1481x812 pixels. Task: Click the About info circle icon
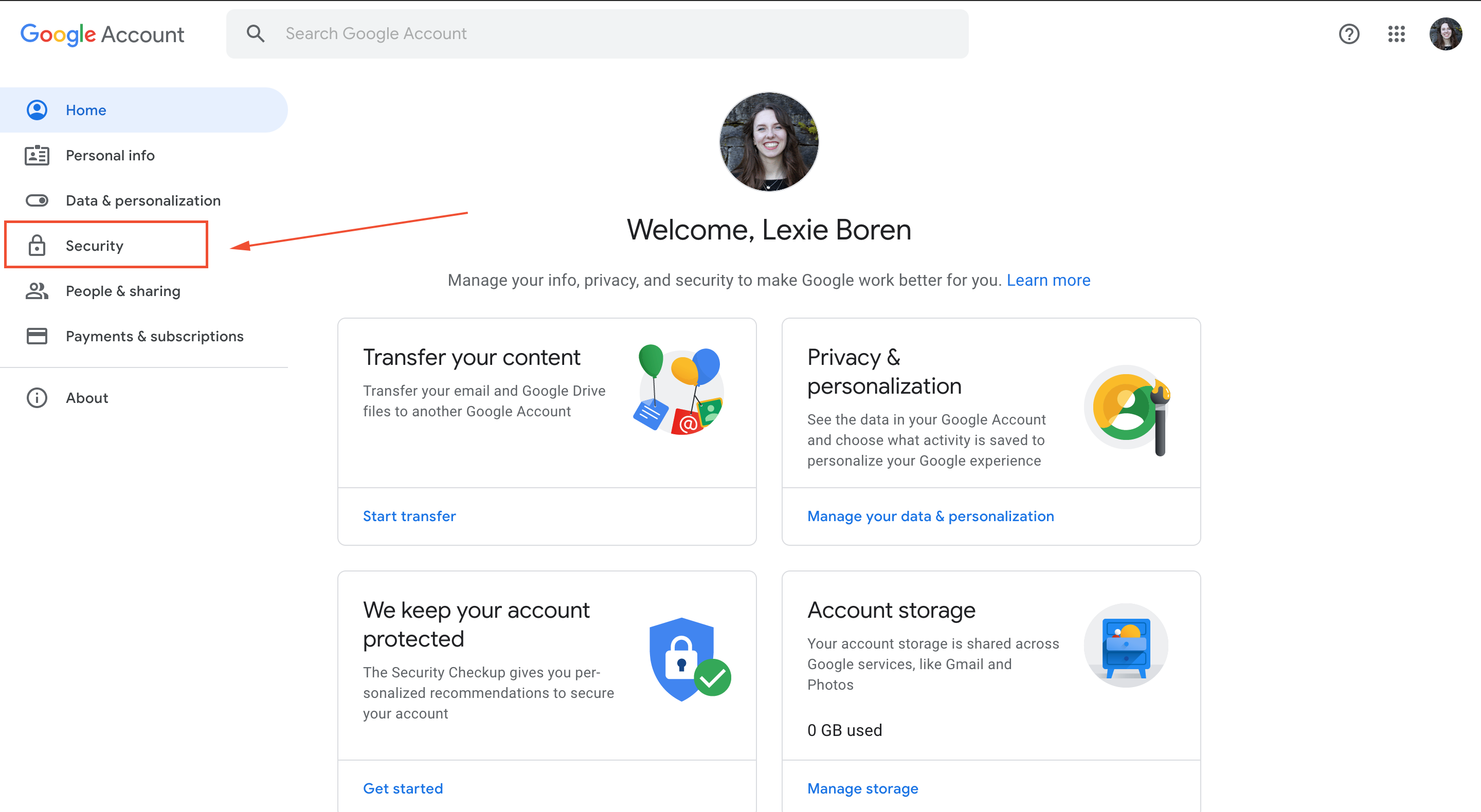(37, 398)
